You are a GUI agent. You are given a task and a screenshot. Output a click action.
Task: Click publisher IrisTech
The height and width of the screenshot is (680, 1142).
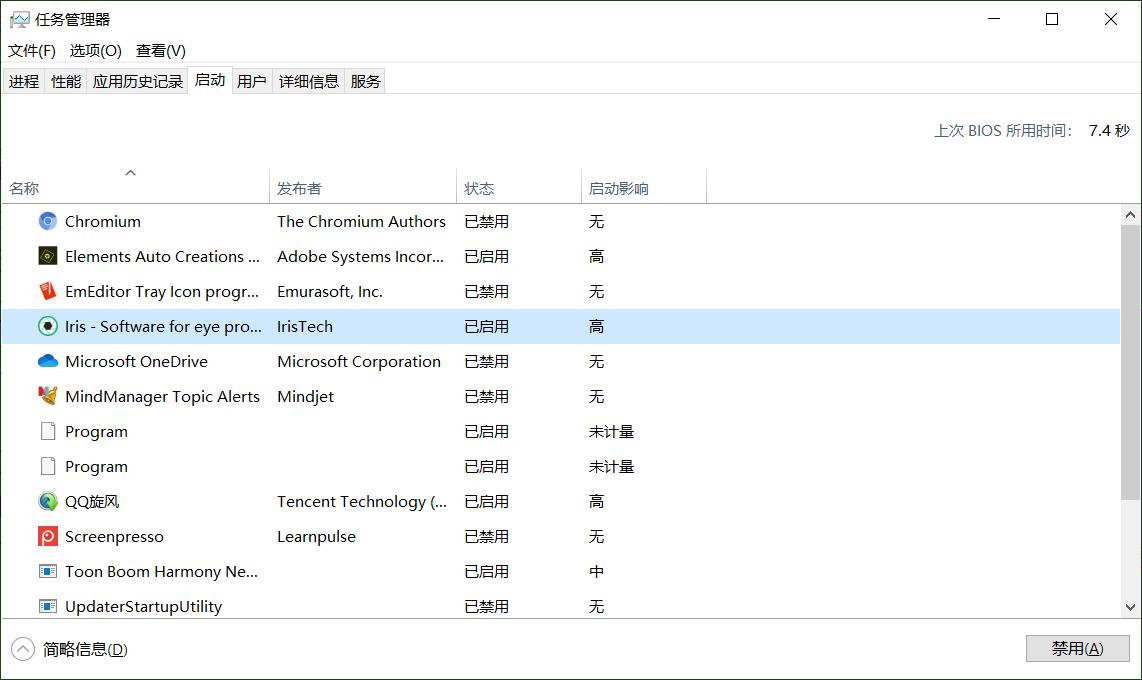pyautogui.click(x=304, y=326)
